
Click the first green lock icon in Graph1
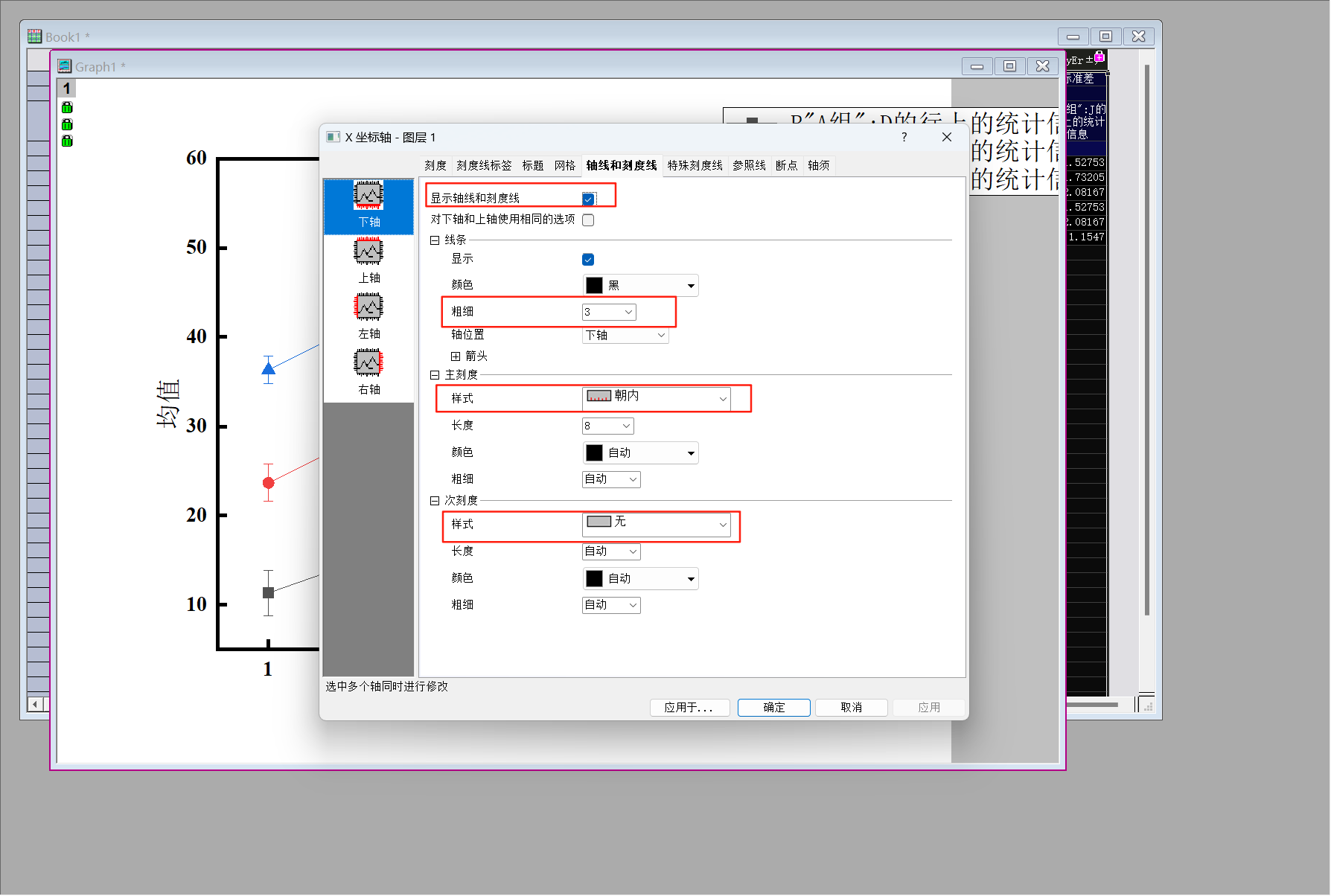pyautogui.click(x=67, y=107)
